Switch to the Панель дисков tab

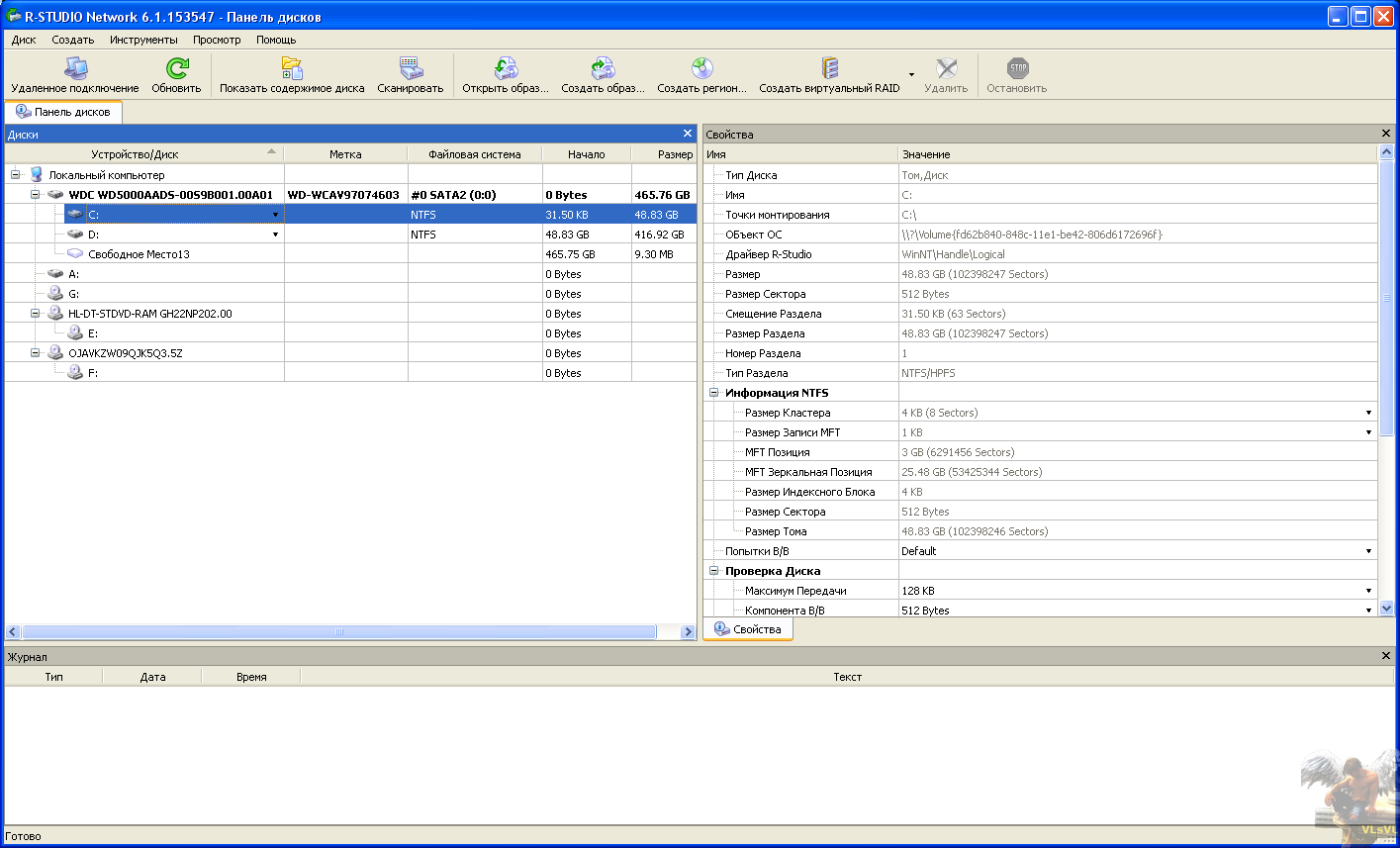click(63, 112)
